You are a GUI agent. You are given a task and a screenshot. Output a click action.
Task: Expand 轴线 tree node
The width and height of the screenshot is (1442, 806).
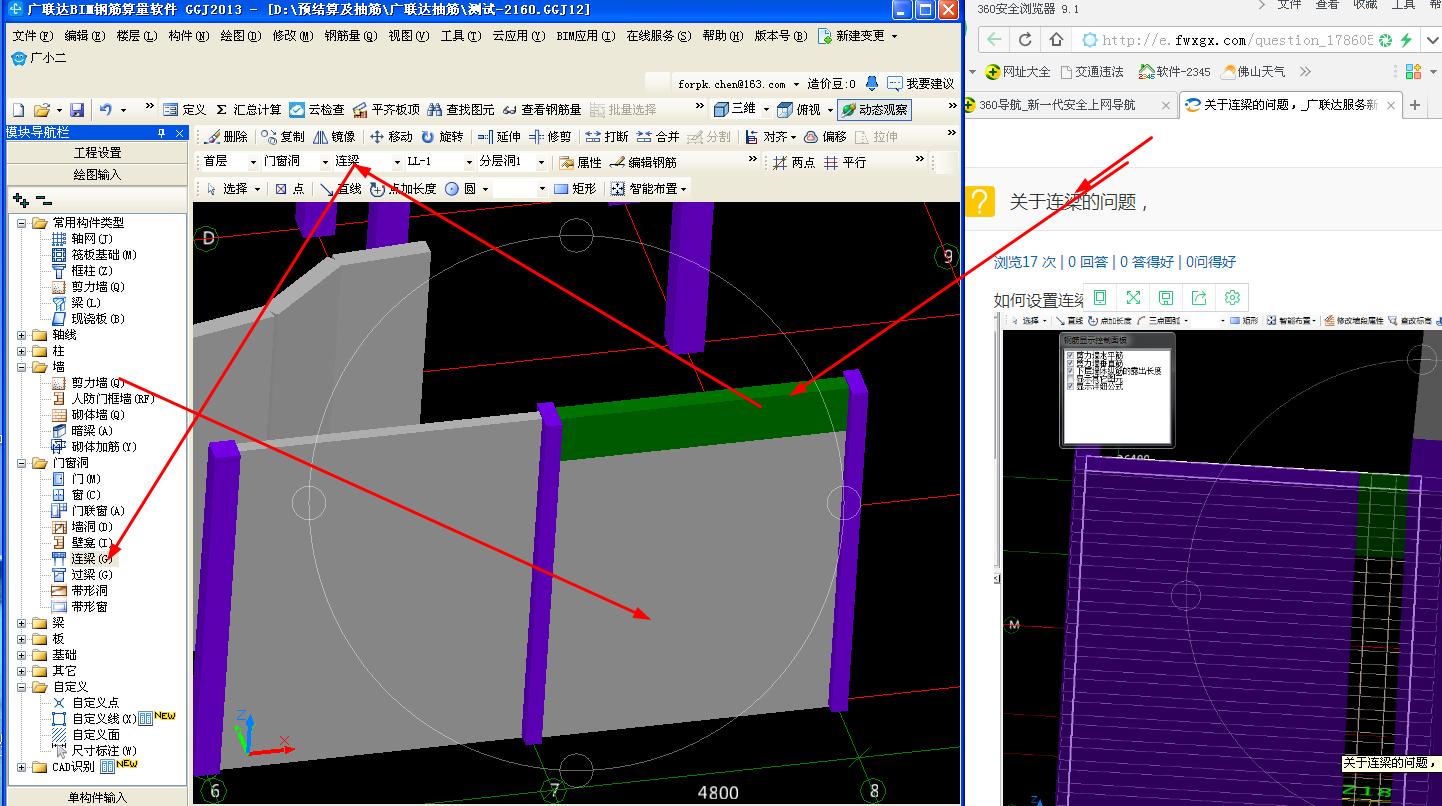22,335
